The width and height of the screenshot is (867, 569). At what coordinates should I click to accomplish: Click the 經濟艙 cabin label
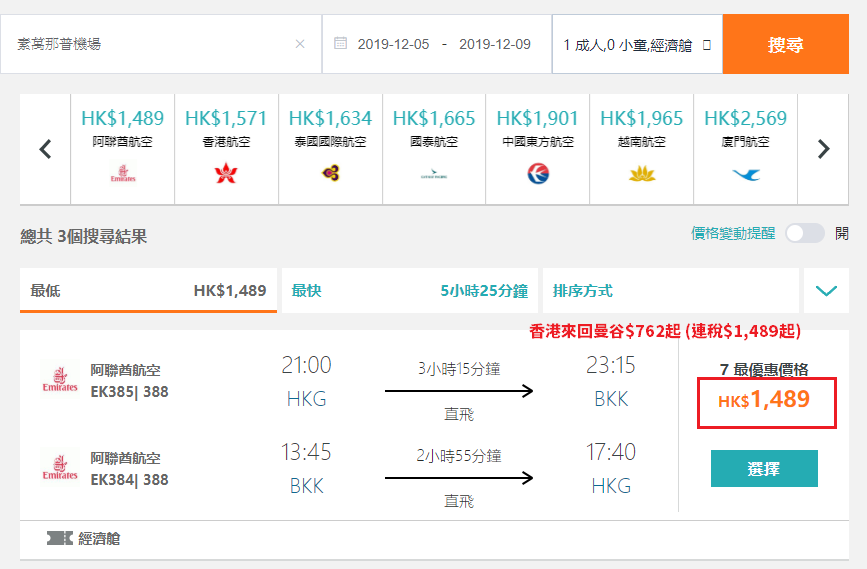click(100, 539)
